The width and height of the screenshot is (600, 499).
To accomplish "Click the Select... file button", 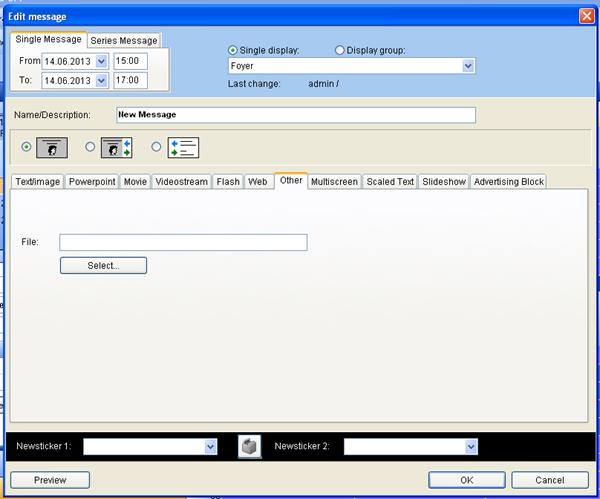I will coord(103,266).
